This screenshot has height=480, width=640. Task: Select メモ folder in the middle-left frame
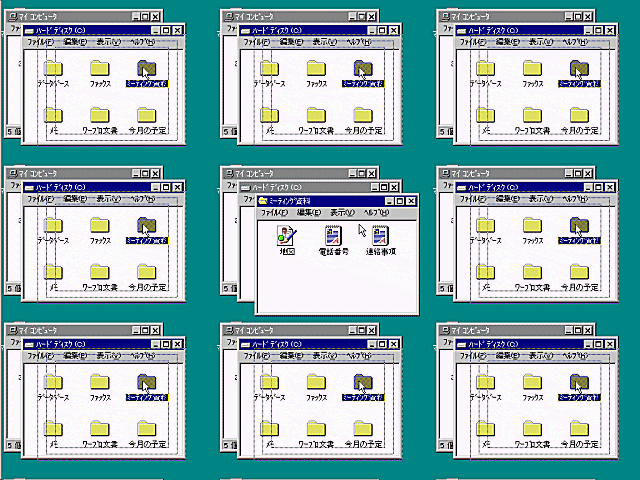coord(54,272)
